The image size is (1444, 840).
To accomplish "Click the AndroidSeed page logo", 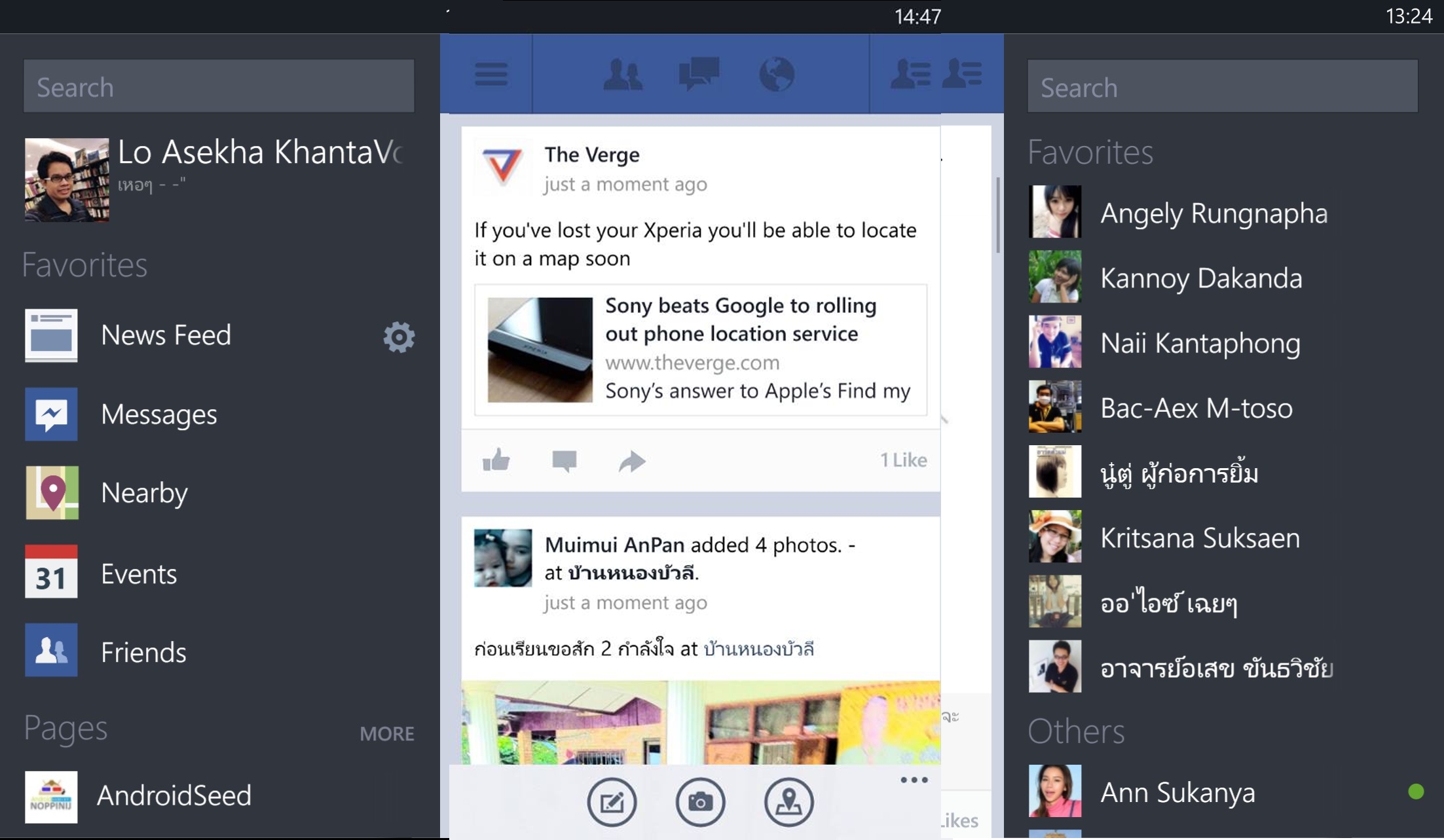I will point(51,797).
